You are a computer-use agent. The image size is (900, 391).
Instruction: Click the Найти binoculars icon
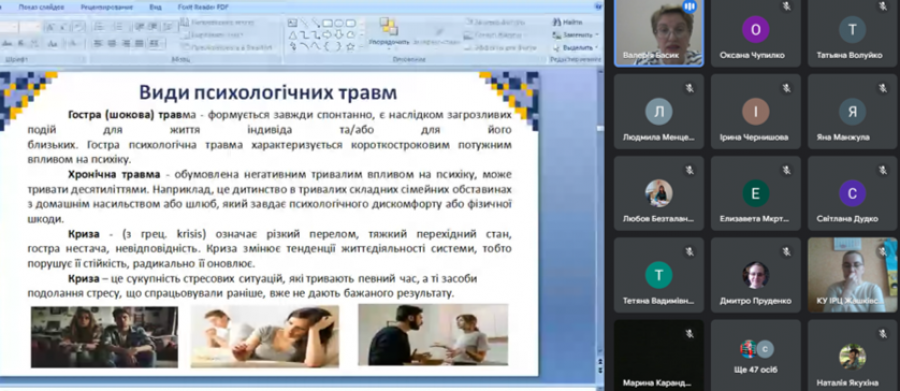tap(557, 22)
